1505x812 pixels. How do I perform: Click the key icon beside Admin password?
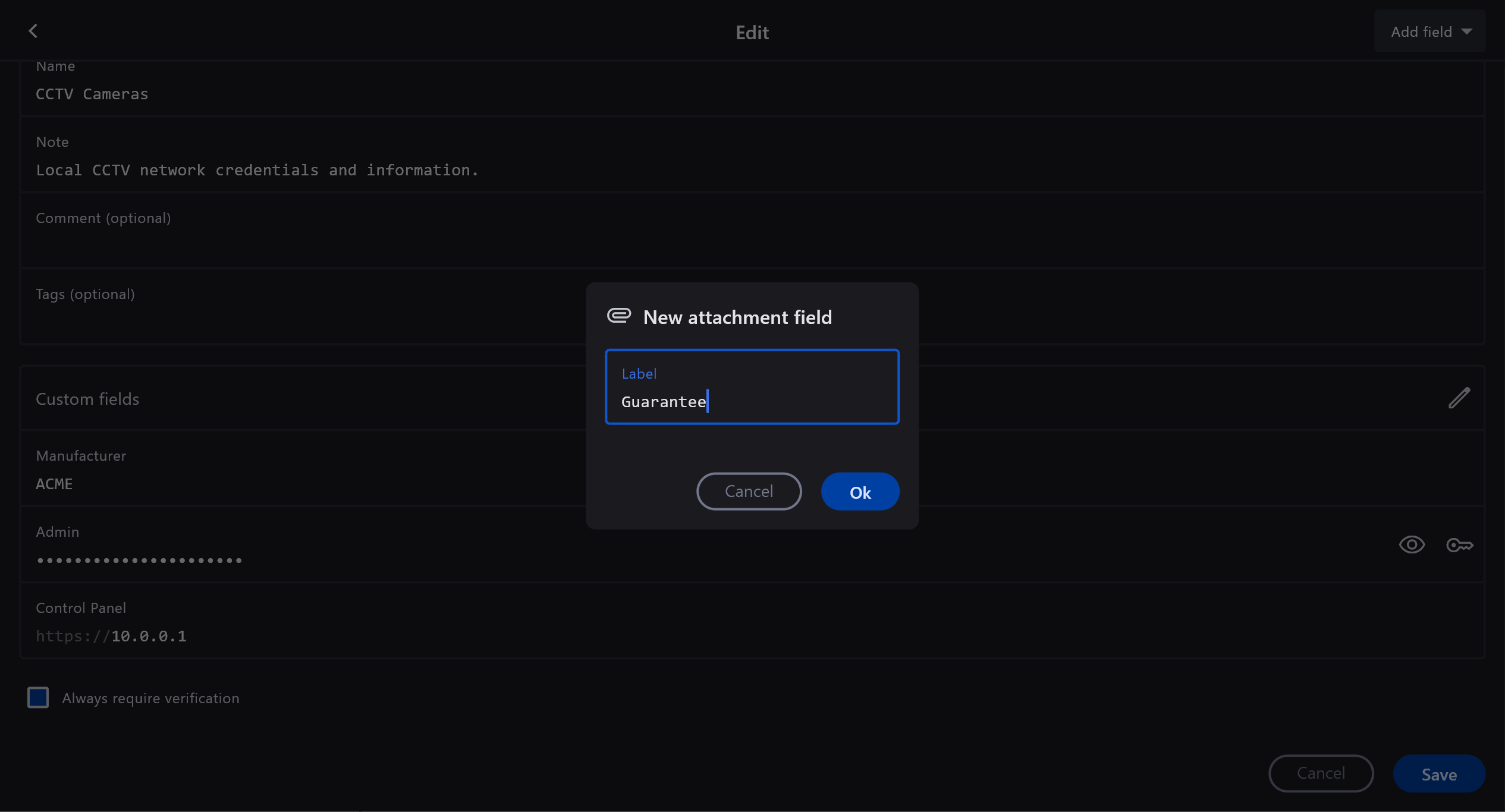tap(1459, 545)
